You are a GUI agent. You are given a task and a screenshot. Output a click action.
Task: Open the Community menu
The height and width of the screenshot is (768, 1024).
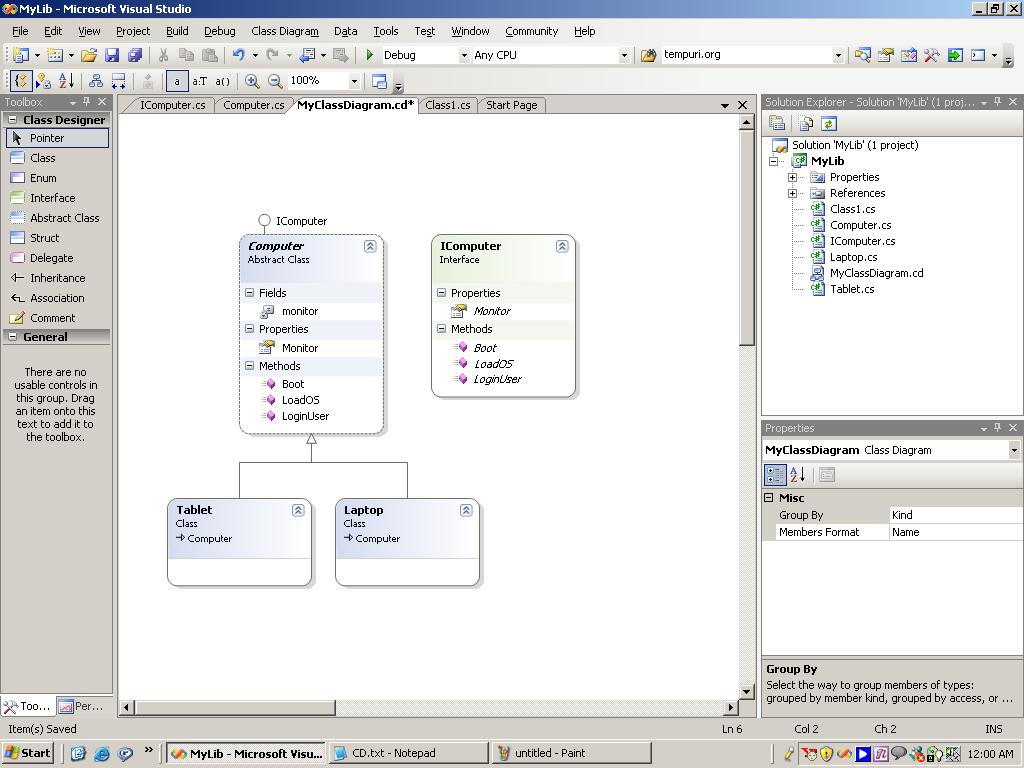[x=532, y=31]
